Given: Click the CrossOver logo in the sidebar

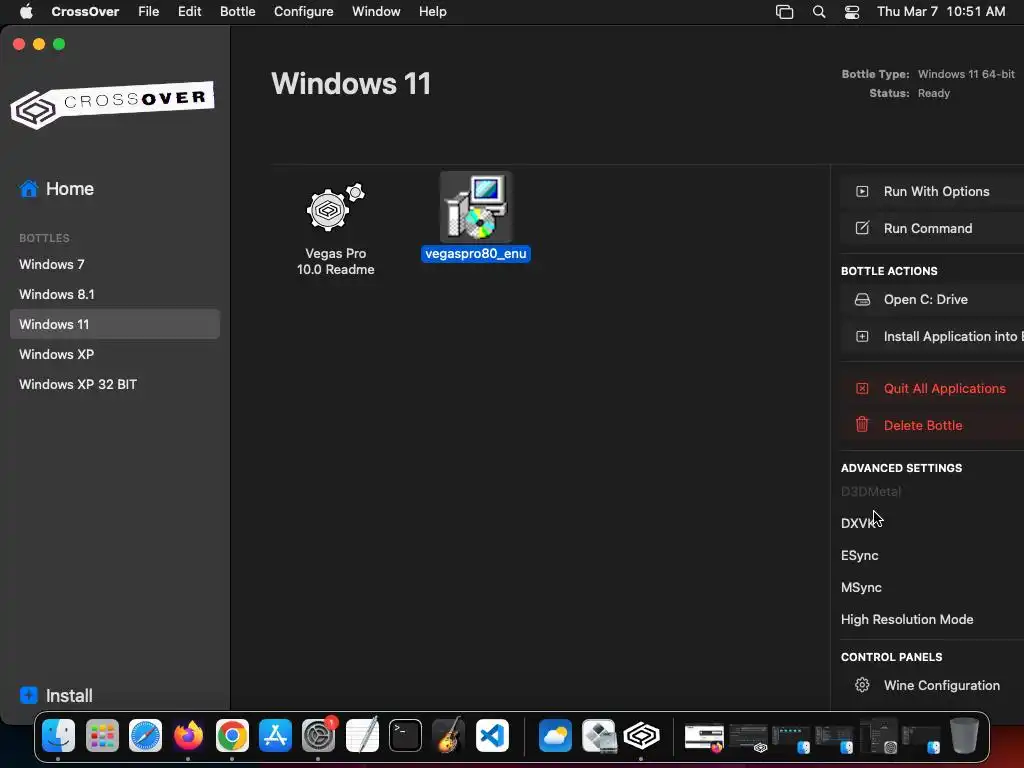Looking at the screenshot, I should coord(112,105).
